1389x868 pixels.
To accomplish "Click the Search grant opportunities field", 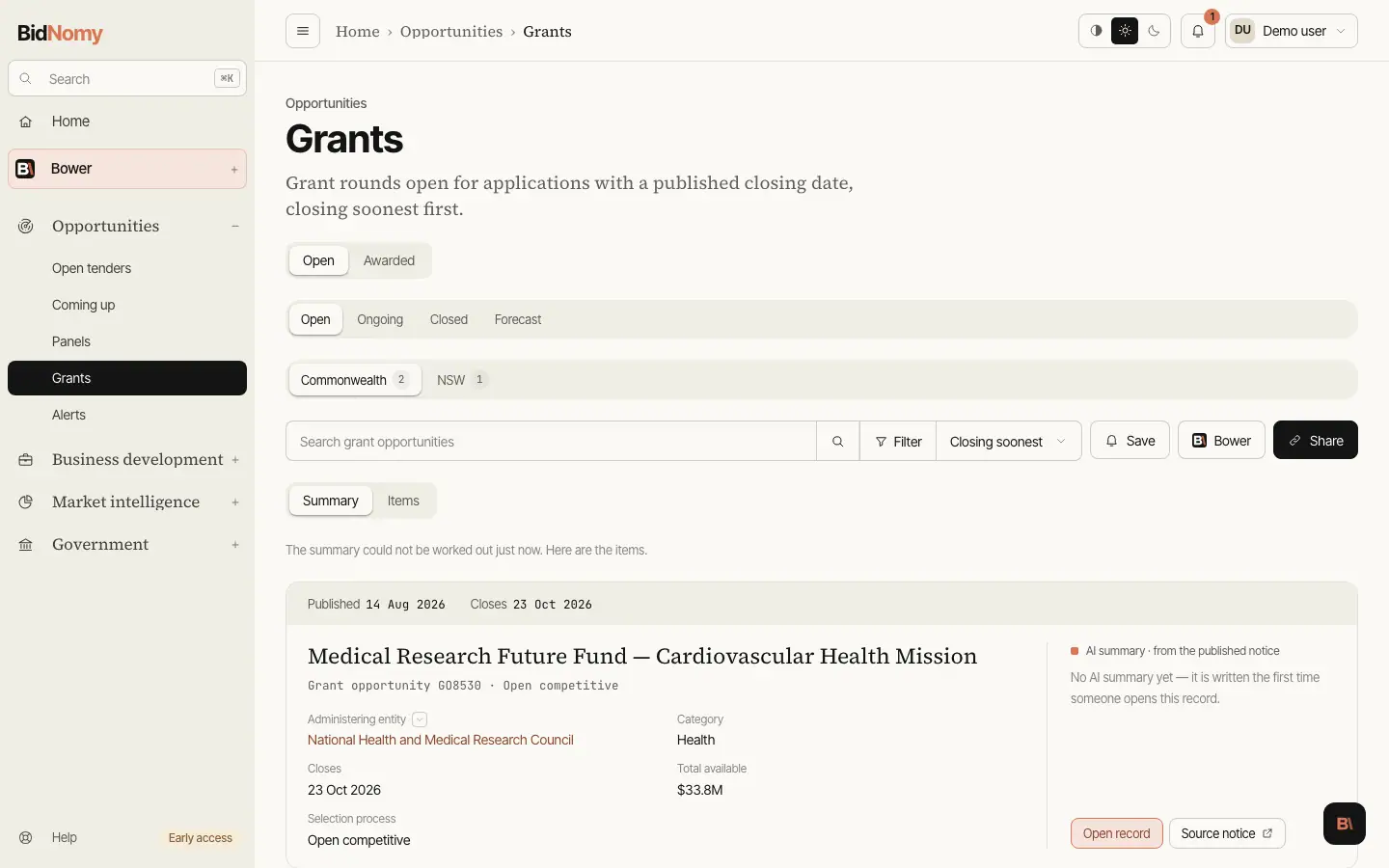I will point(551,441).
